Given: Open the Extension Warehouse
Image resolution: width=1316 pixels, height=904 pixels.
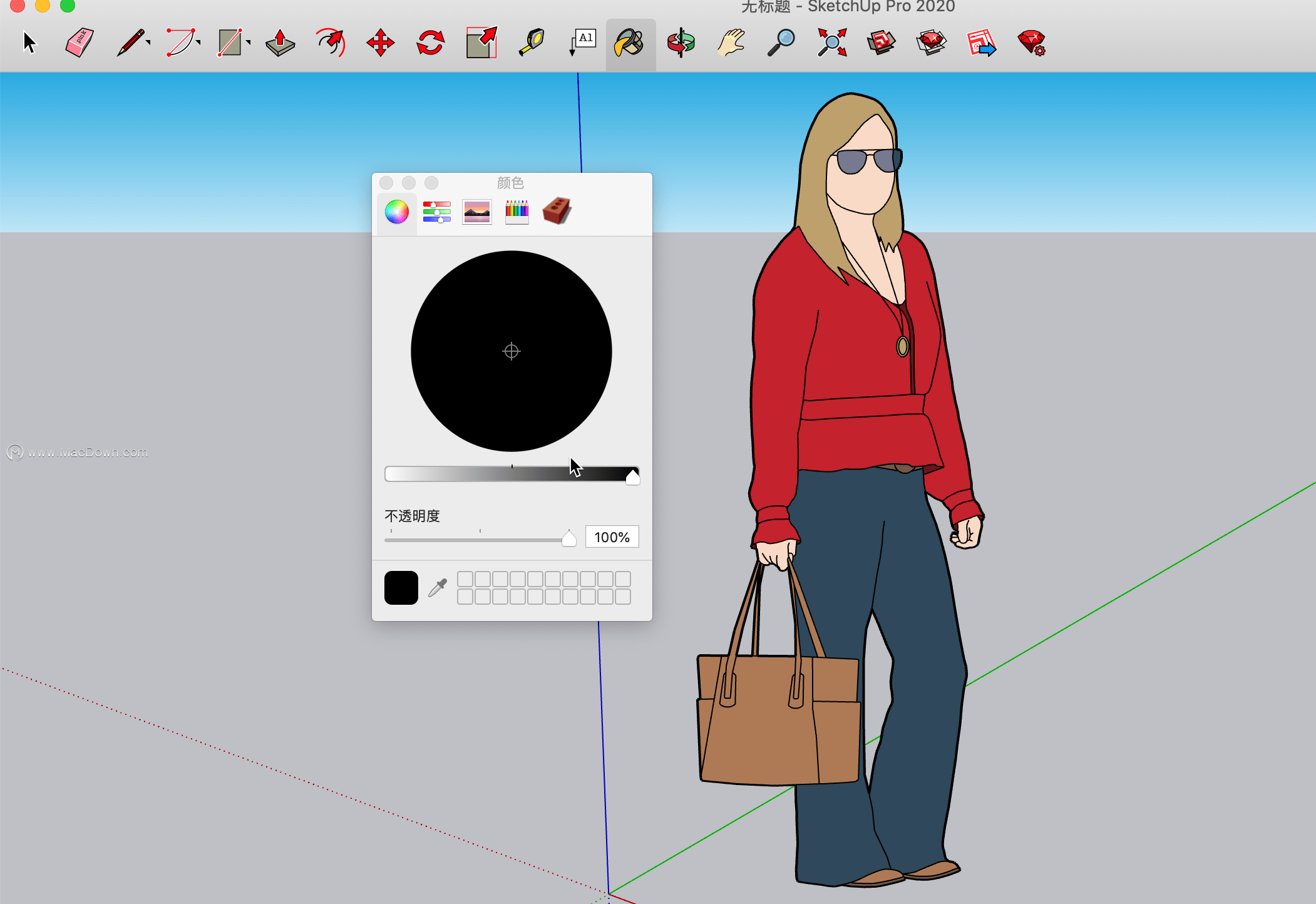Looking at the screenshot, I should [x=932, y=43].
